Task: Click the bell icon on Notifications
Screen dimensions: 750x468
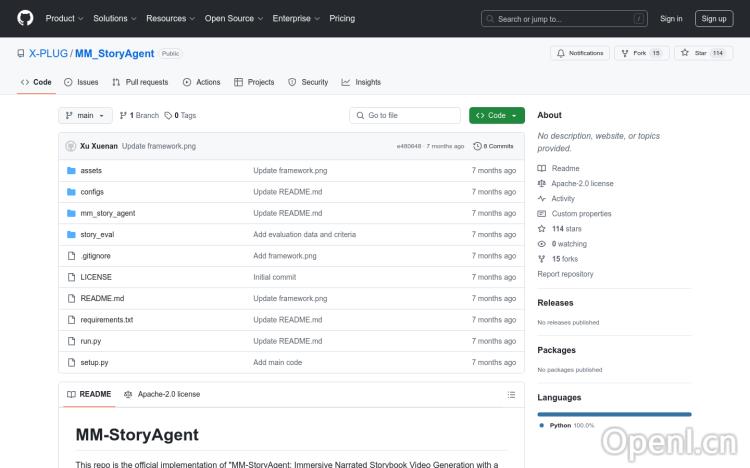Action: tap(561, 53)
